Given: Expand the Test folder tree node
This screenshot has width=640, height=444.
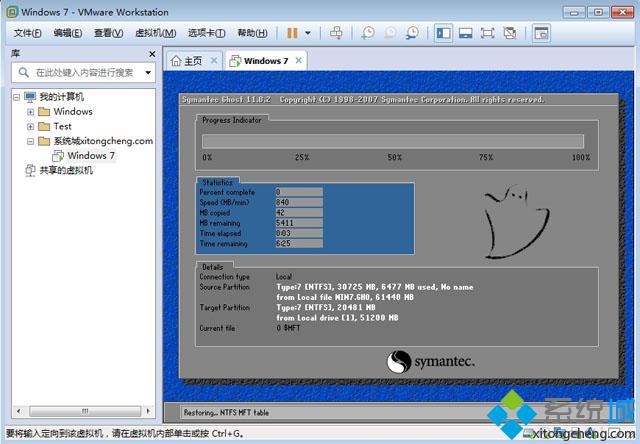Looking at the screenshot, I should pyautogui.click(x=30, y=127).
